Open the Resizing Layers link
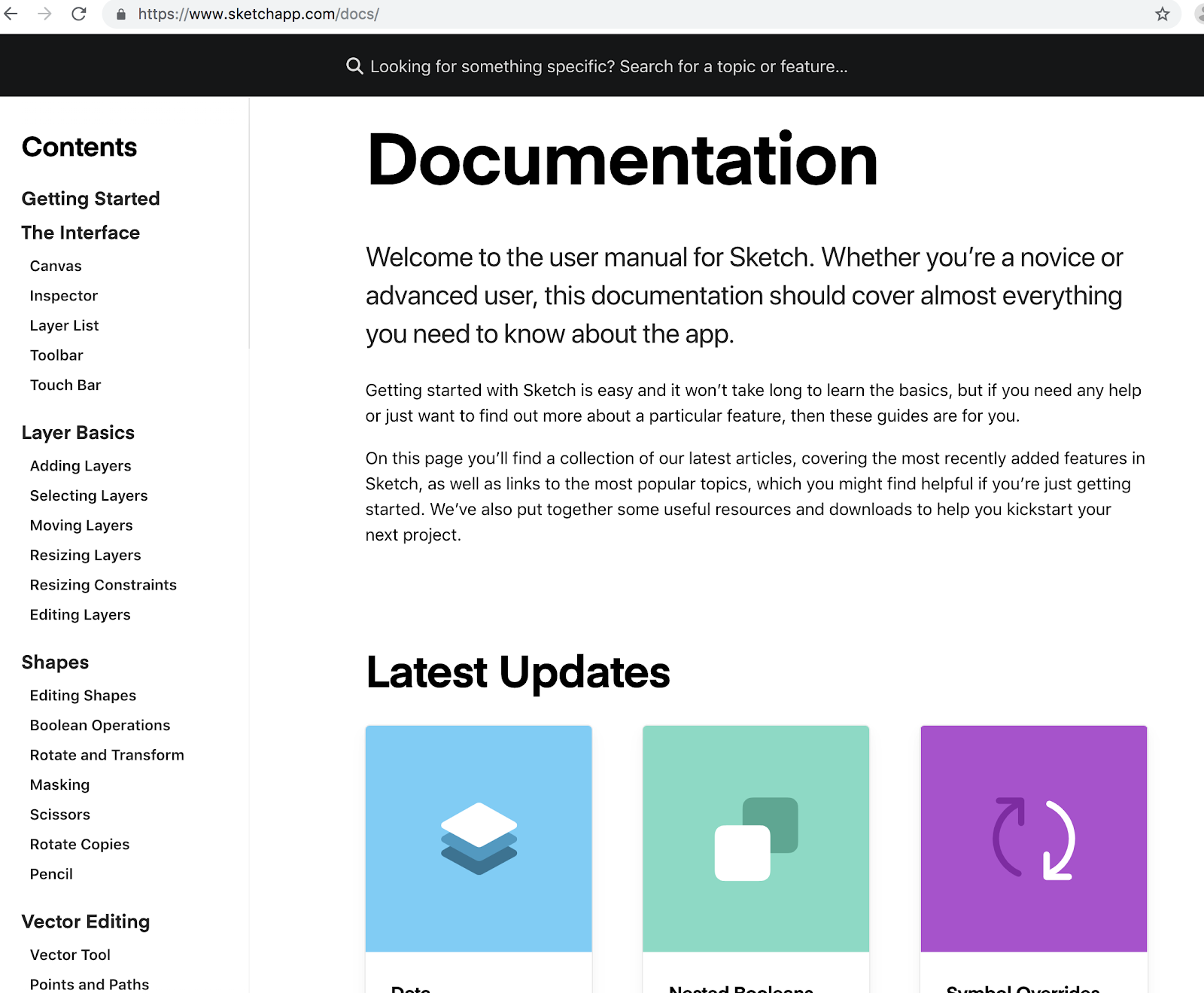Viewport: 1204px width, 993px height. (86, 555)
